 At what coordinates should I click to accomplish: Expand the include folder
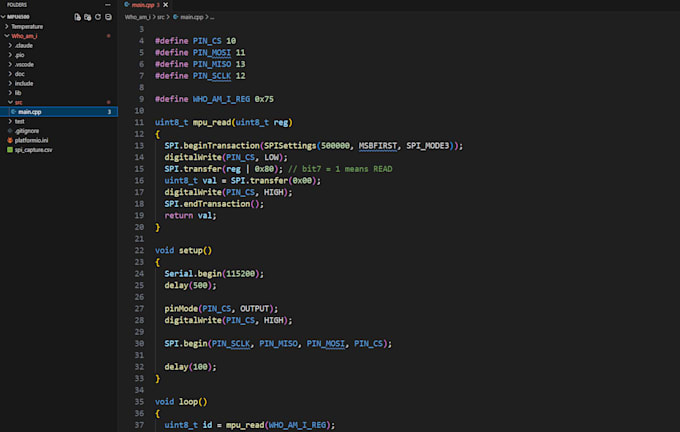(x=10, y=83)
